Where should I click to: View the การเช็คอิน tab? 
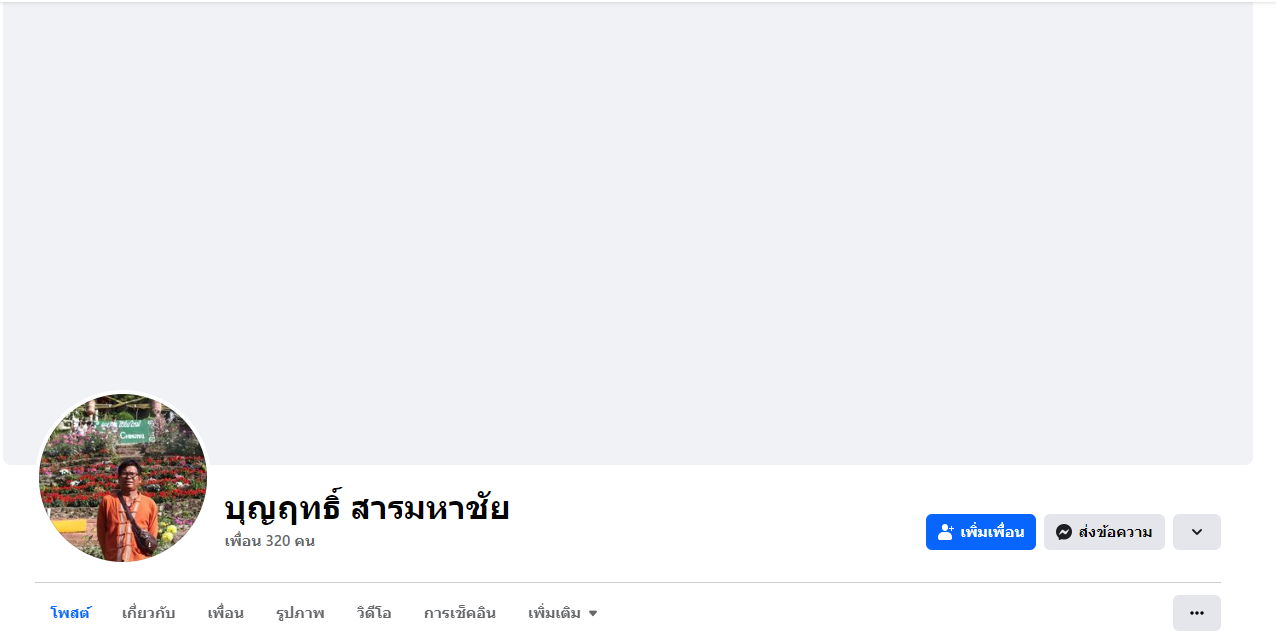[459, 613]
